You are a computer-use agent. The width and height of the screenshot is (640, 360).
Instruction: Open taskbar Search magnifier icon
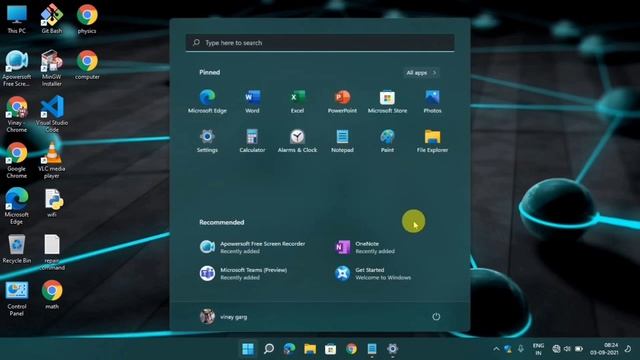click(269, 349)
